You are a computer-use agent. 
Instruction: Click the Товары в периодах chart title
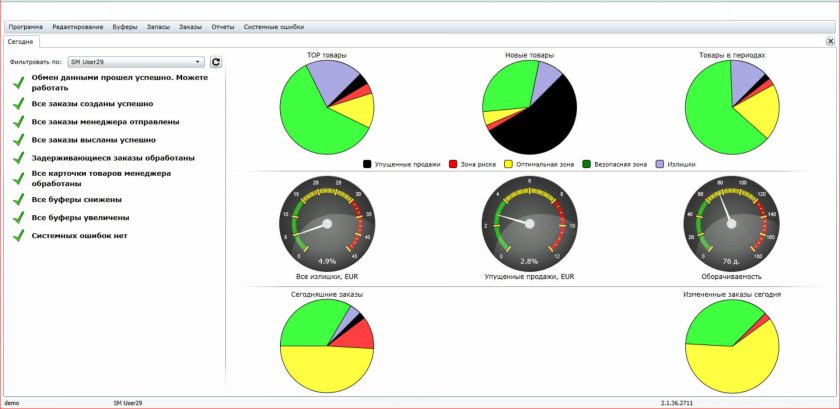pos(732,55)
